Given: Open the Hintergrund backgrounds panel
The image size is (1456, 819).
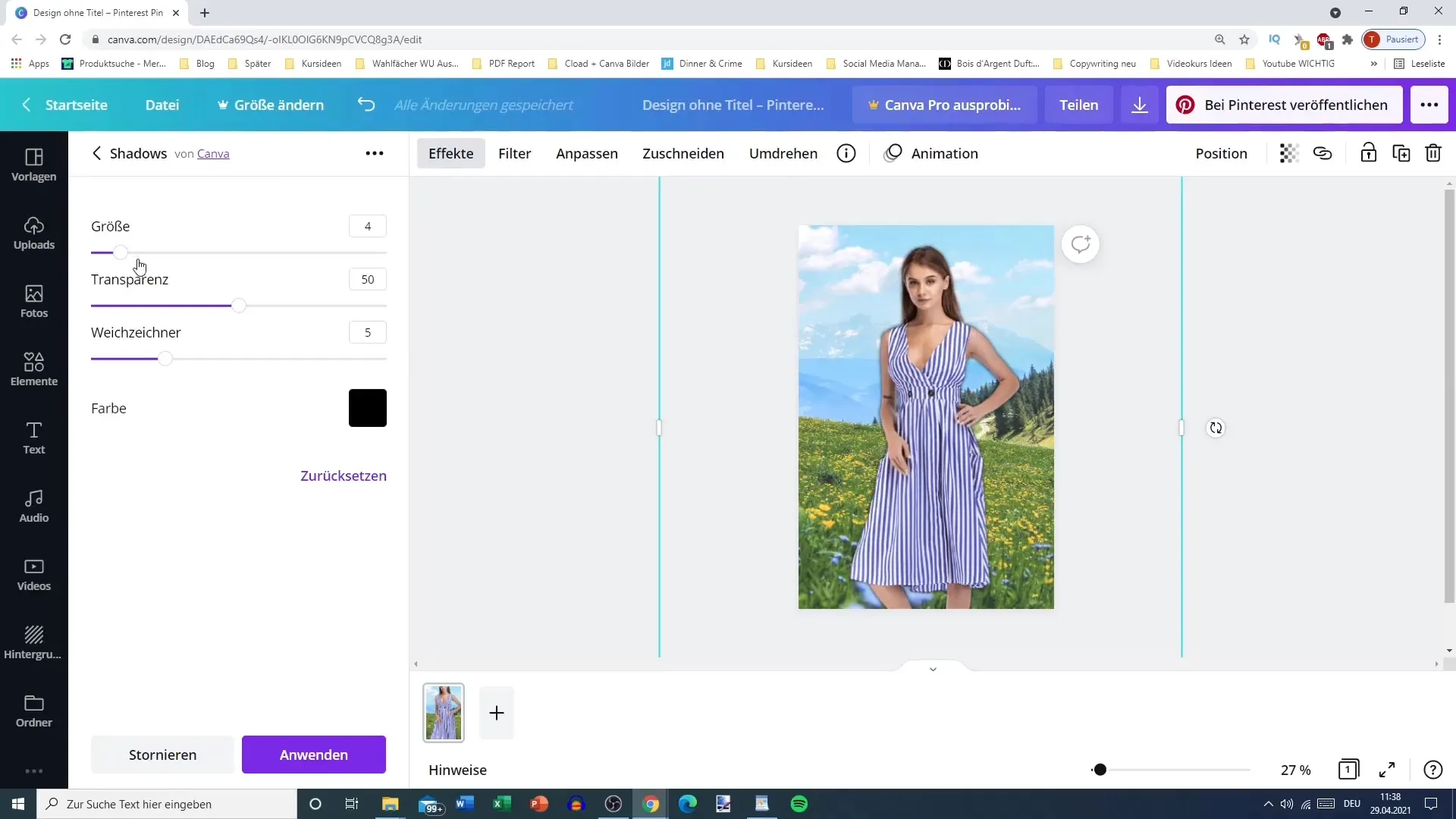Looking at the screenshot, I should coord(34,642).
